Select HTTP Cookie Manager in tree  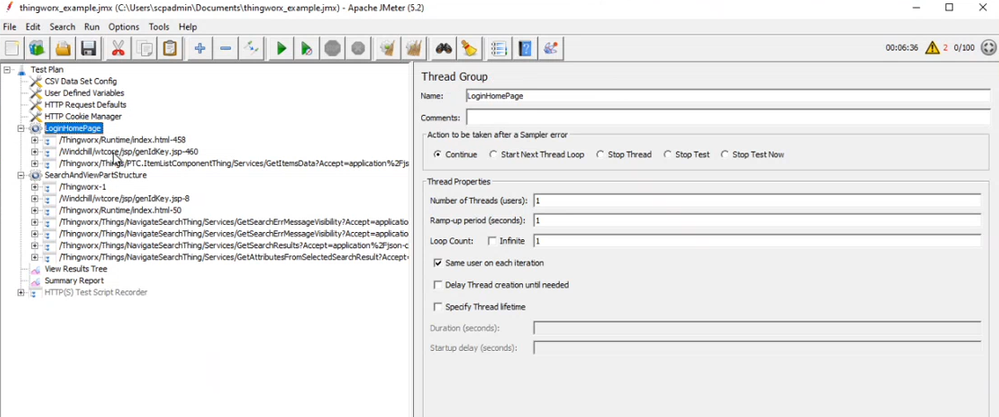pyautogui.click(x=83, y=117)
